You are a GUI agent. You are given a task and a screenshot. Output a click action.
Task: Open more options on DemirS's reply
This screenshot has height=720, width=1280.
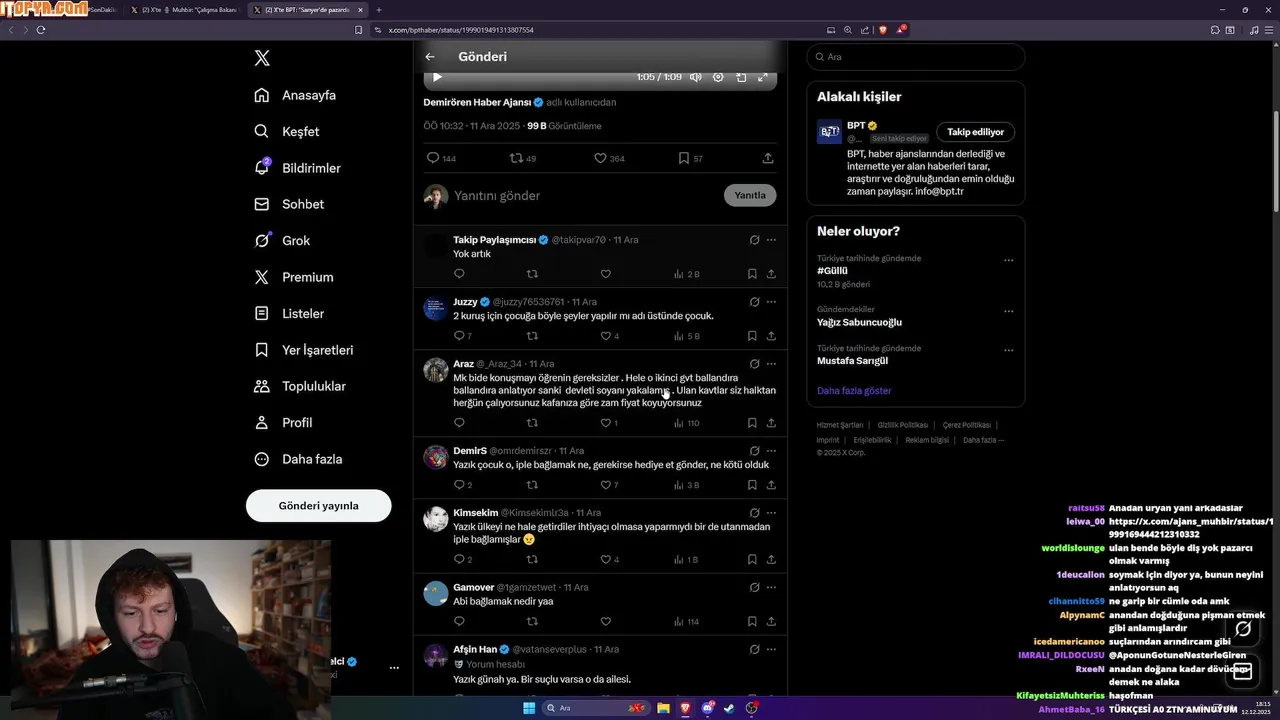tap(771, 451)
